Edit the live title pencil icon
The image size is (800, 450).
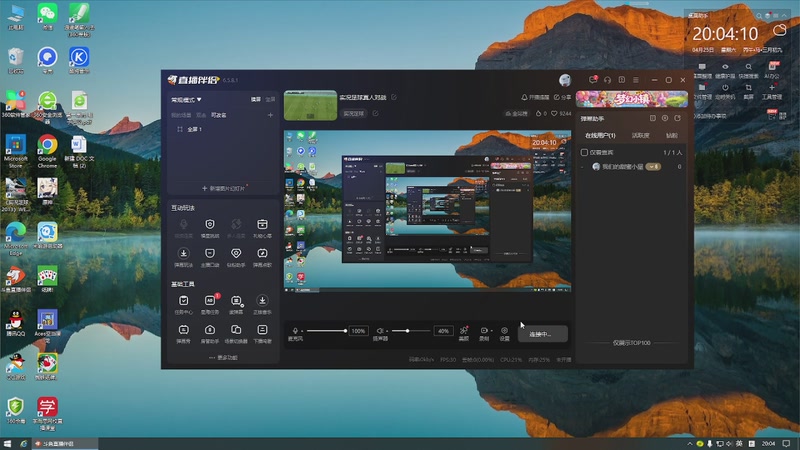(394, 97)
